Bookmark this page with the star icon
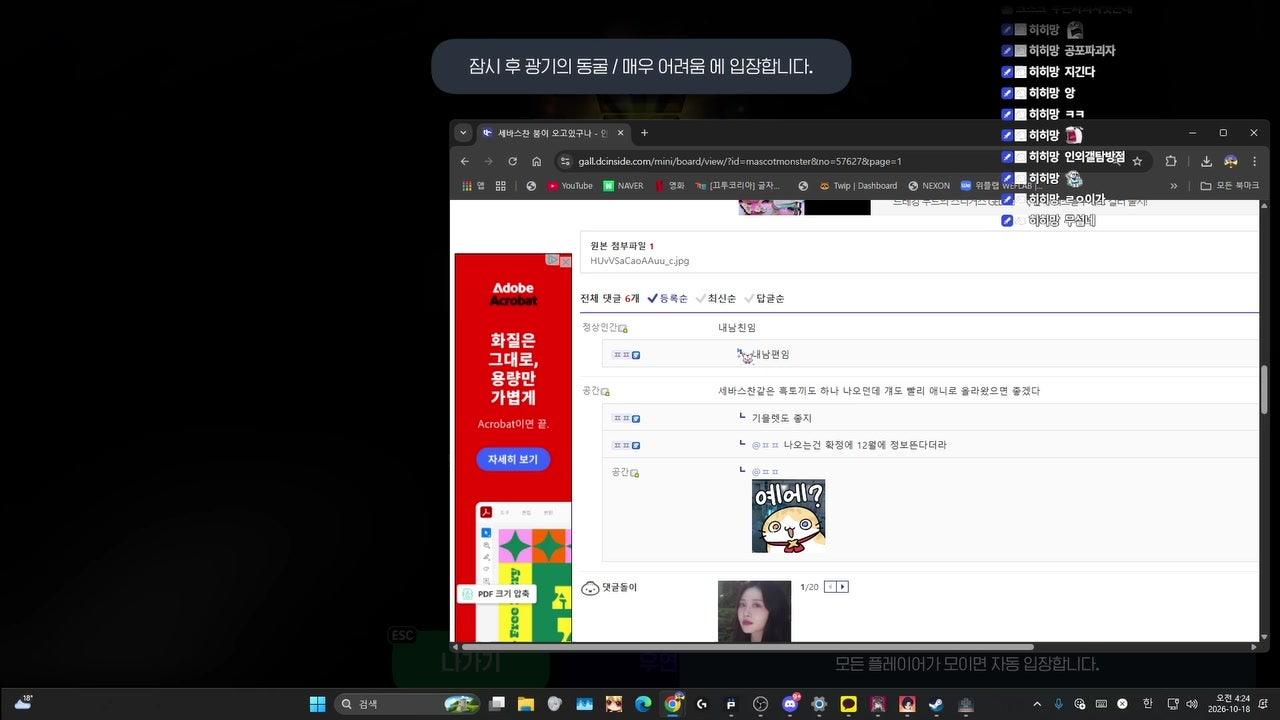Screen dimensions: 1280x720 click(1137, 161)
